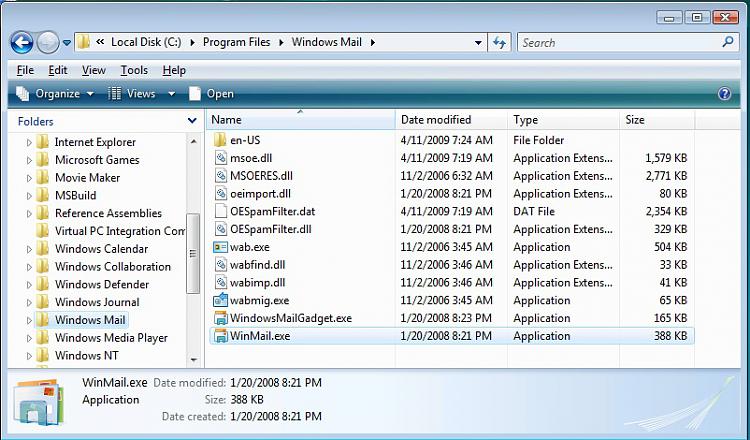Sort by the Date modified column header
This screenshot has width=750, height=440.
point(451,120)
